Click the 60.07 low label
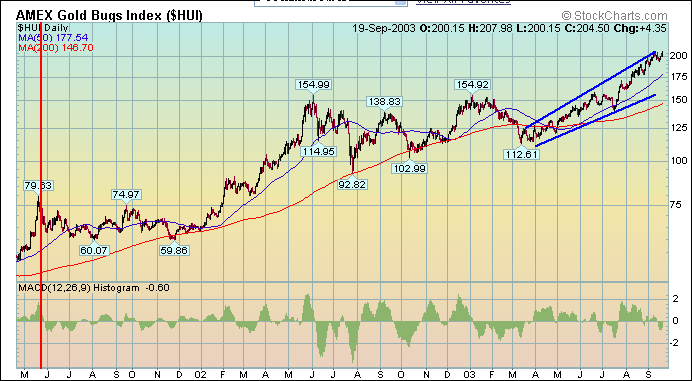 pos(94,250)
